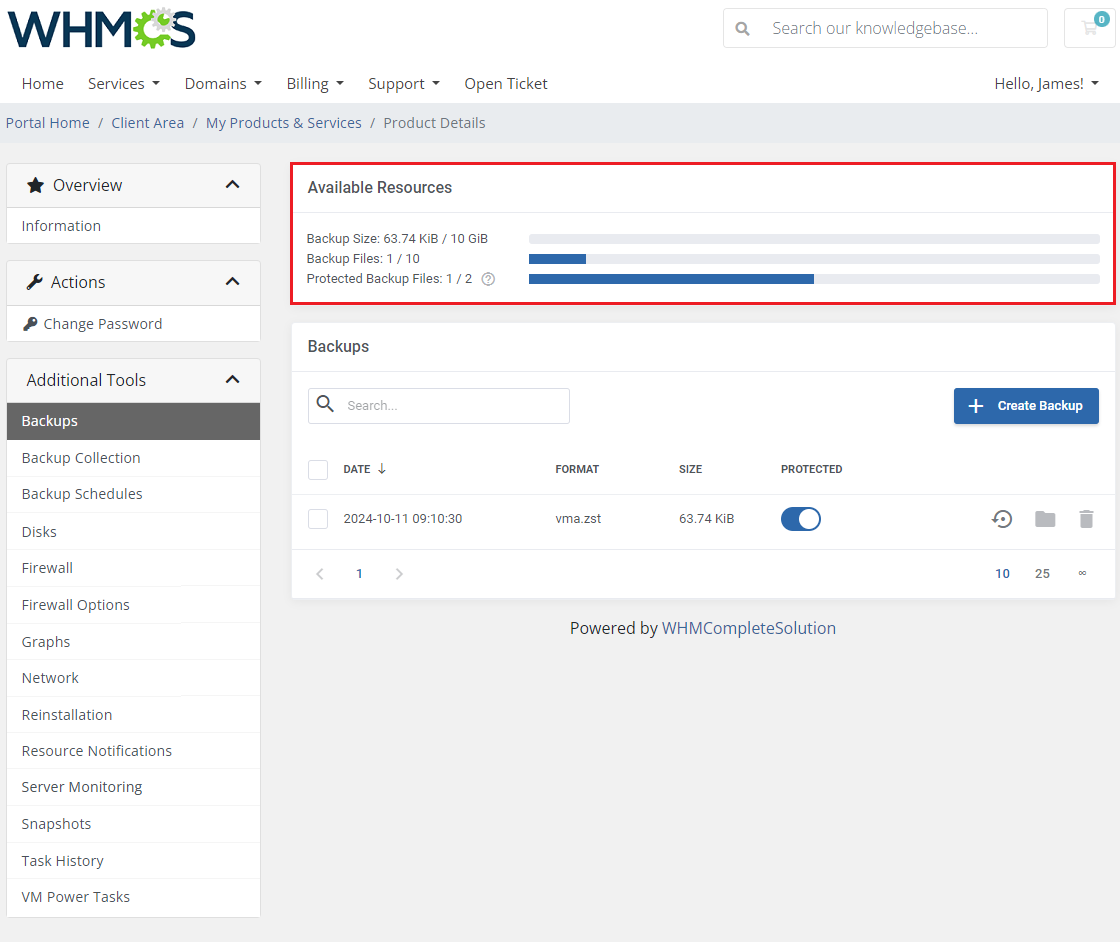Open Reinstallation in the sidebar
Image resolution: width=1120 pixels, height=942 pixels.
(134, 715)
